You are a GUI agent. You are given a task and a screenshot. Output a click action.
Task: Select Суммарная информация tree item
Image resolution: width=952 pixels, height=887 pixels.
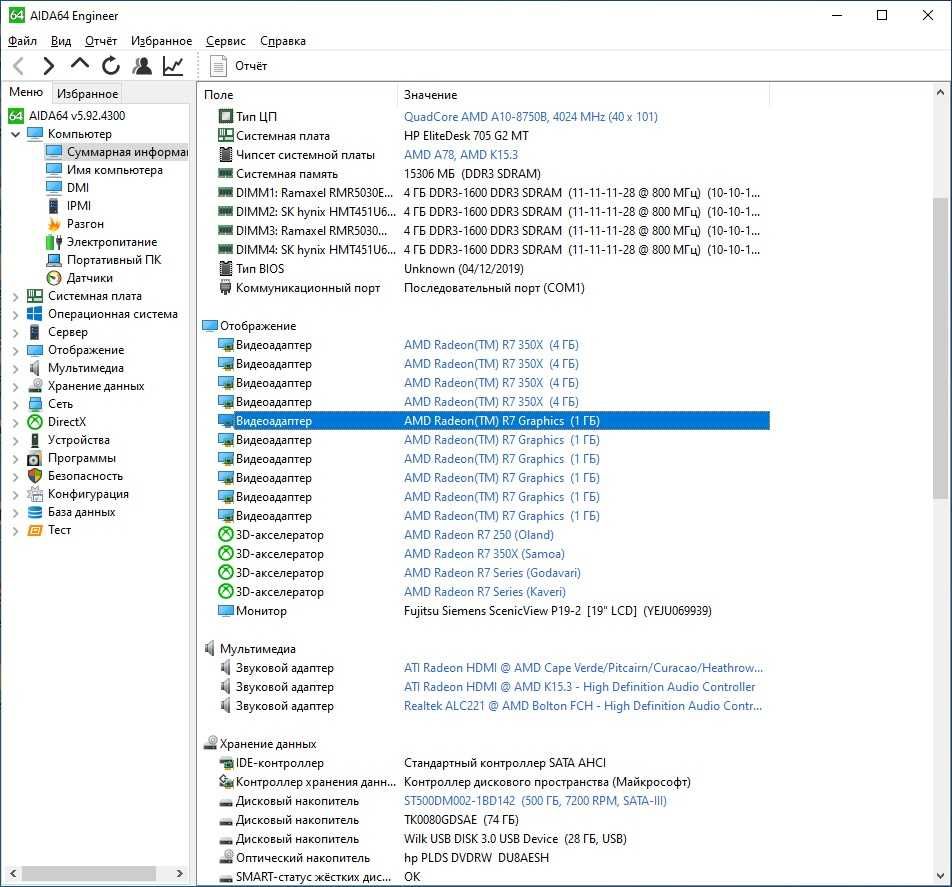(117, 152)
